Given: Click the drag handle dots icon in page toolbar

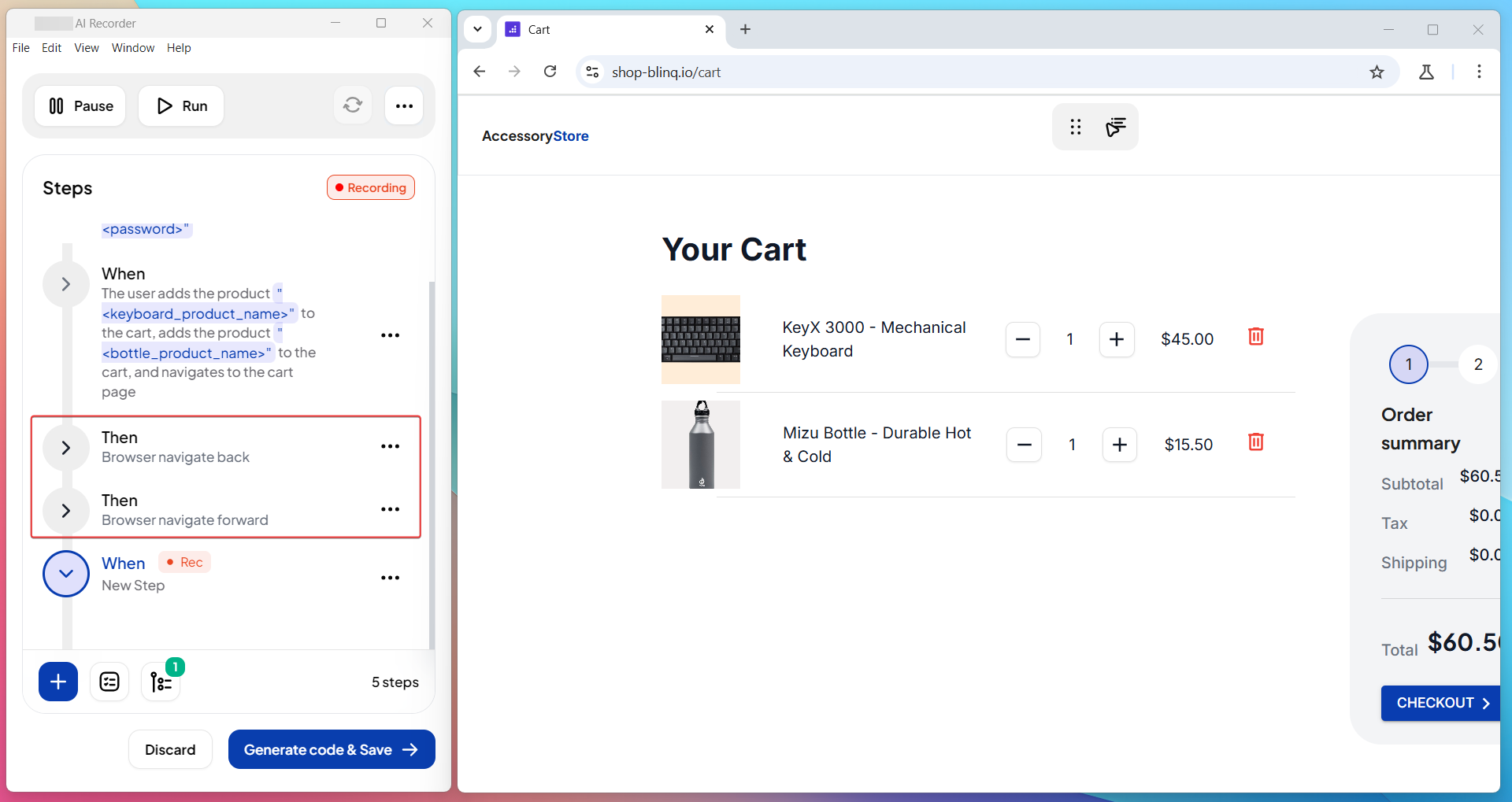Looking at the screenshot, I should (x=1075, y=127).
